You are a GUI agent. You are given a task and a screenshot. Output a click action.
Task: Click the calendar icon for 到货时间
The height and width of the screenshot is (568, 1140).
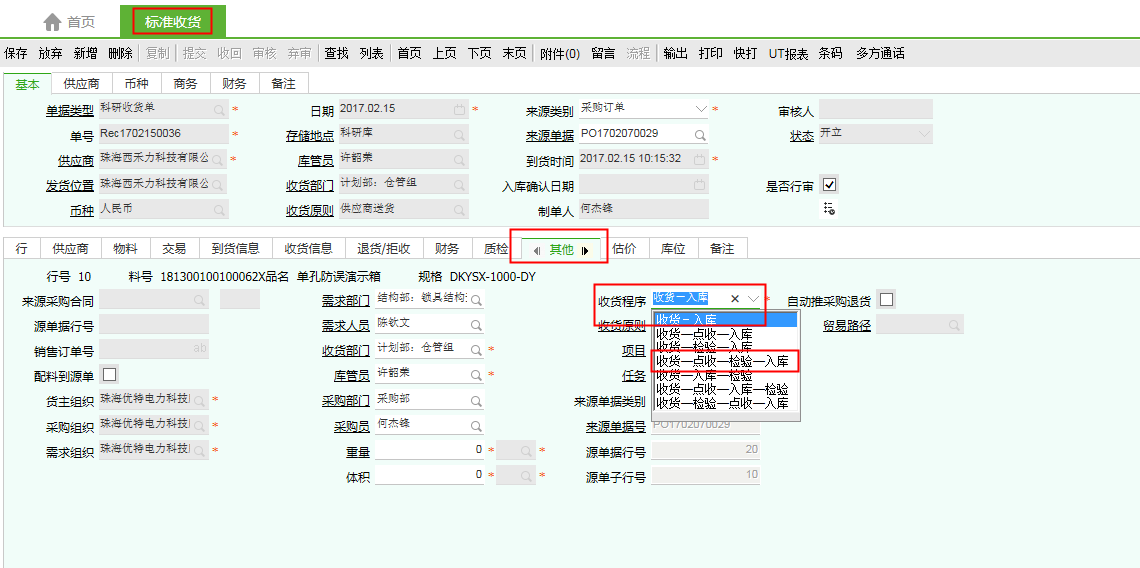click(x=700, y=159)
